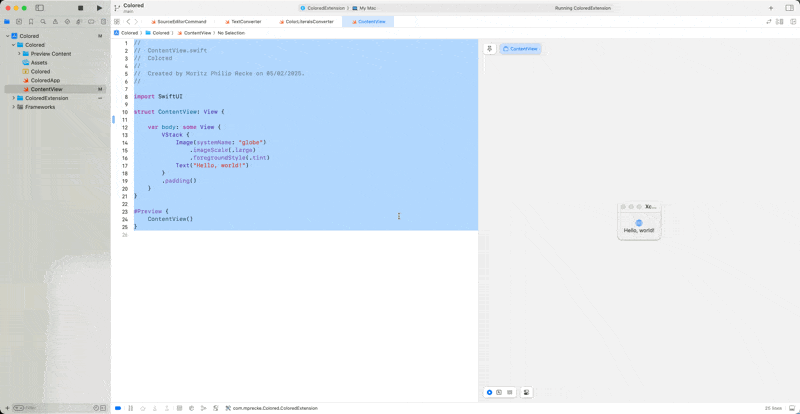
Task: Add an editor on the right
Action: [792, 21]
